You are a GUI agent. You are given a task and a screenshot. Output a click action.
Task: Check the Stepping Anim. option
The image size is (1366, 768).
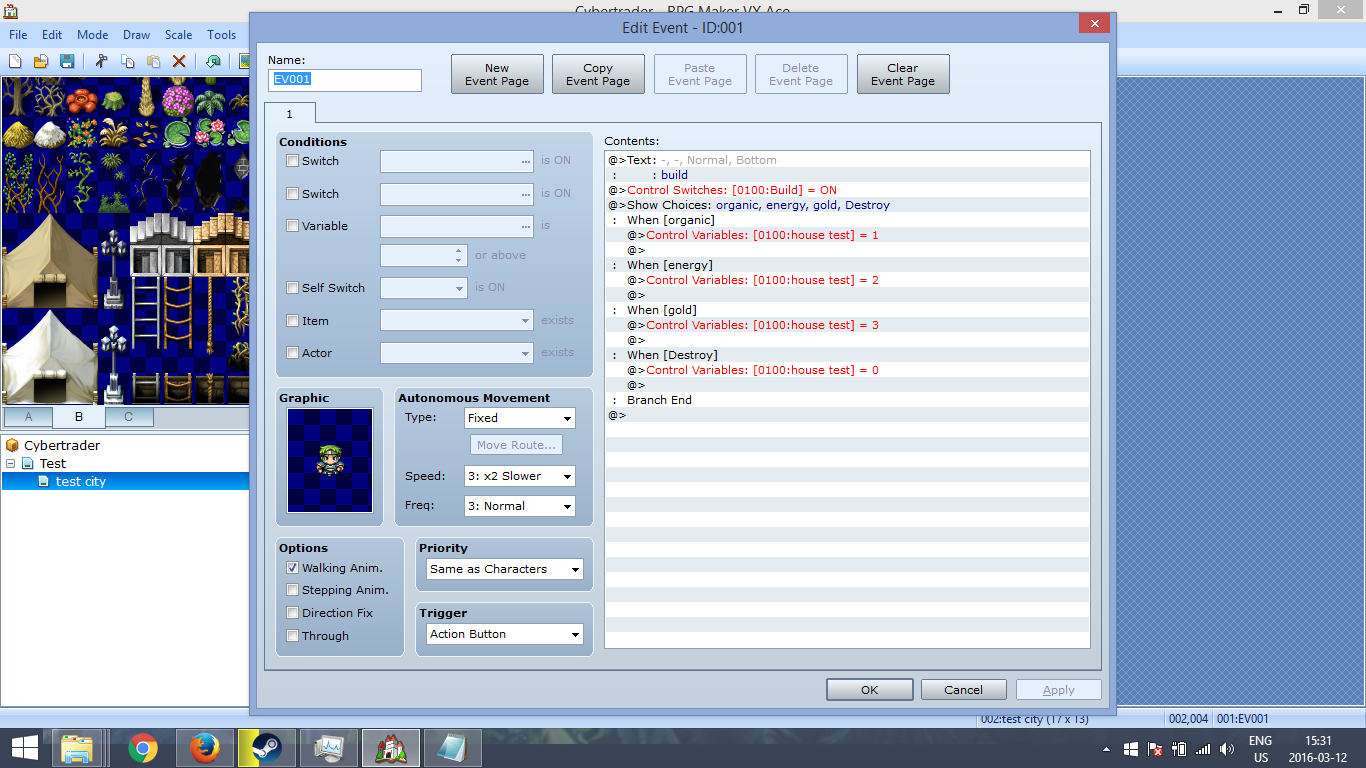(292, 589)
